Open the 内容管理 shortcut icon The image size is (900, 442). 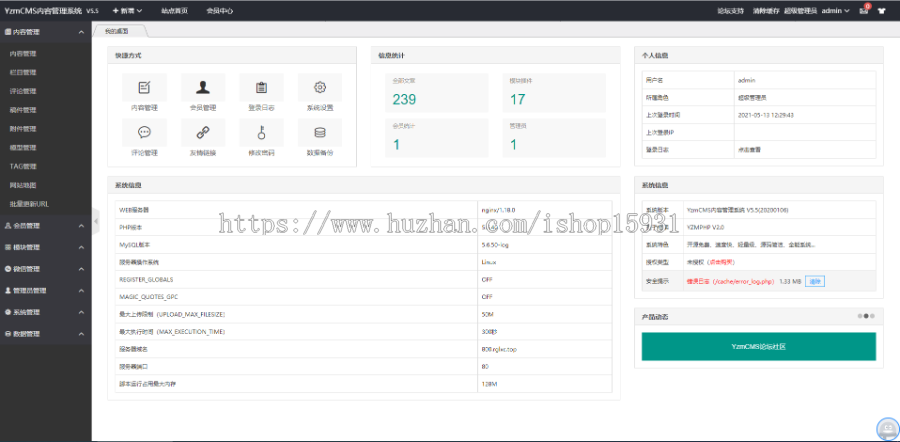pos(144,88)
